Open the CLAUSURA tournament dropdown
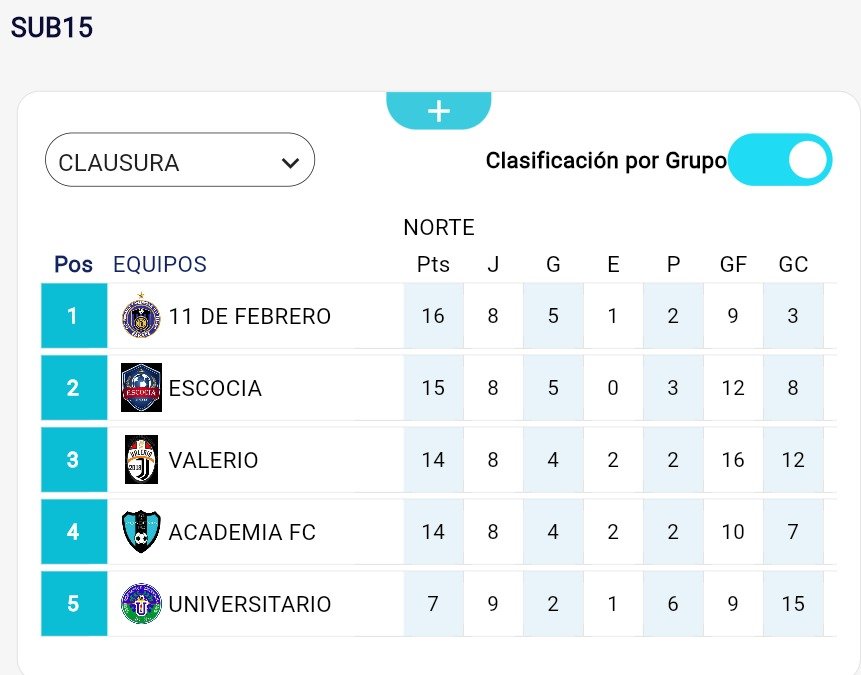The width and height of the screenshot is (861, 675). [x=180, y=162]
